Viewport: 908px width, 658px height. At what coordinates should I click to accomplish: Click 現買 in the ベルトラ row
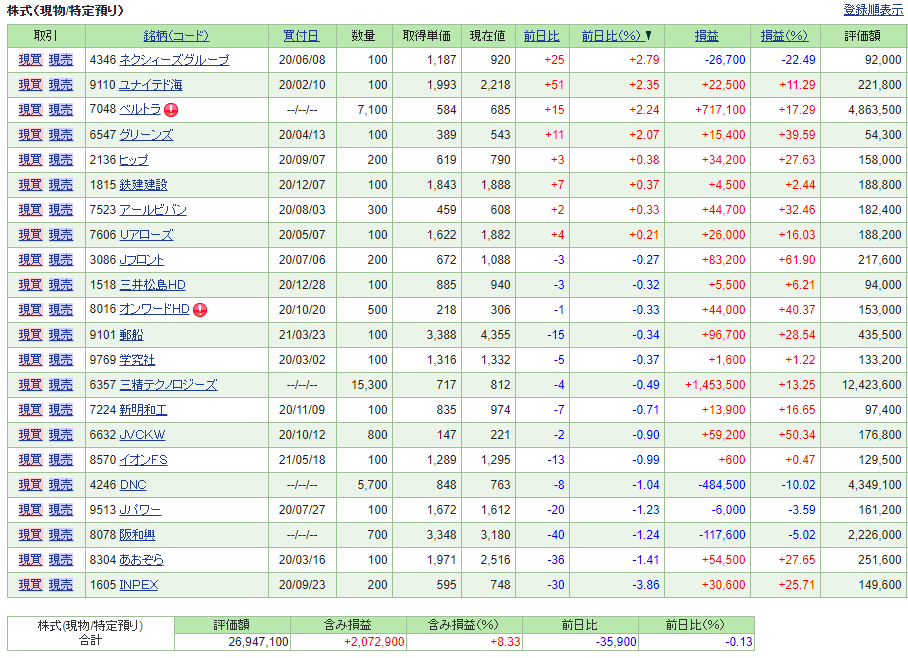click(x=30, y=109)
